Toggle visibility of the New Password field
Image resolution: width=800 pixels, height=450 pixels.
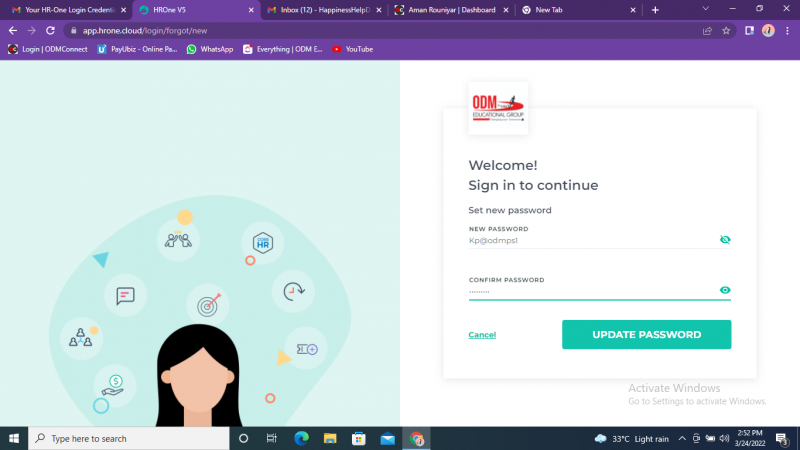pyautogui.click(x=725, y=240)
